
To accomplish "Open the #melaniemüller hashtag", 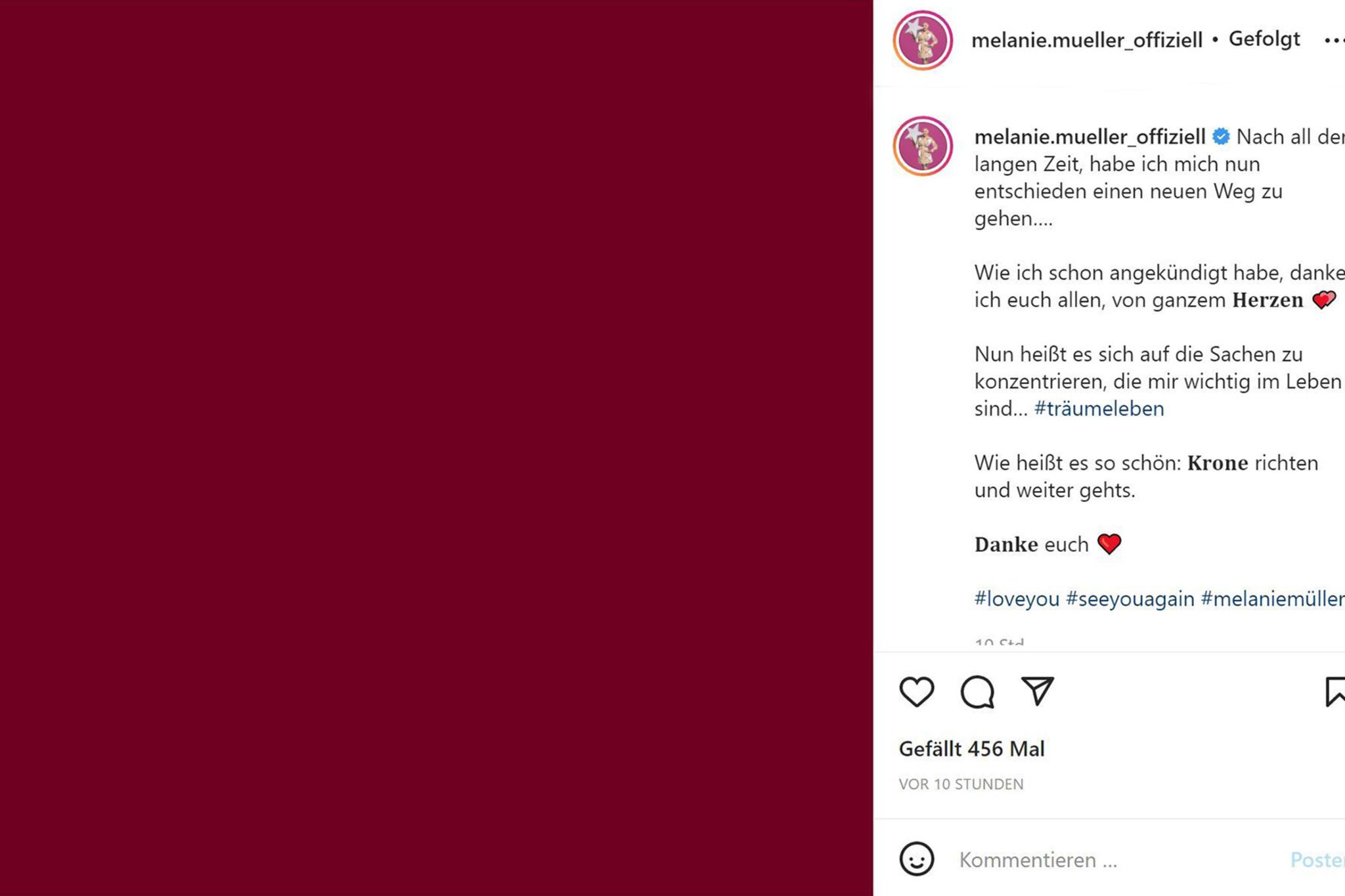I will tap(1273, 599).
